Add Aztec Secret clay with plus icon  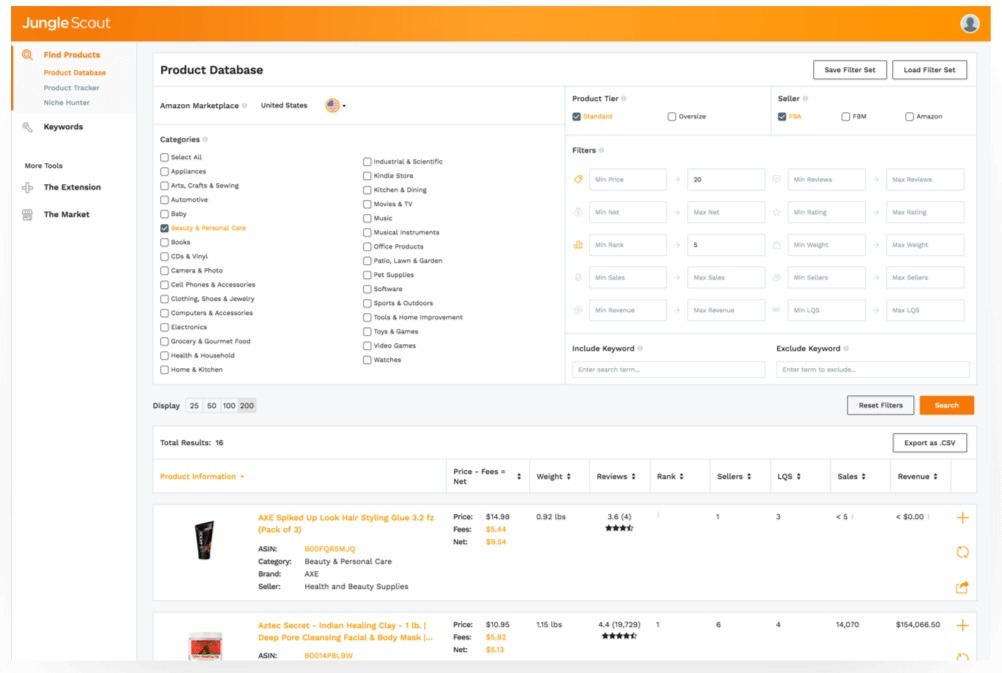962,626
